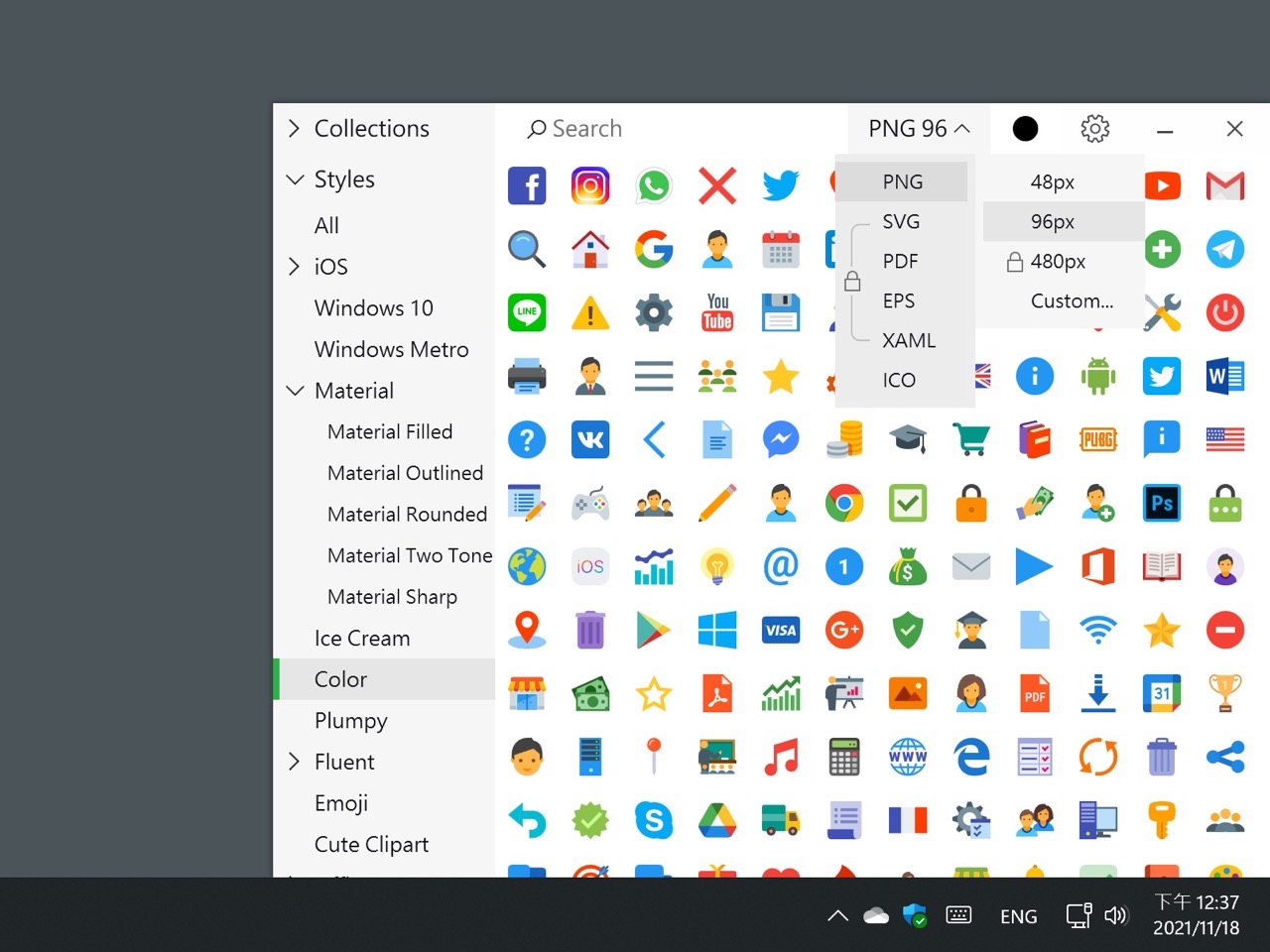Open the Material Outlined style

[x=384, y=473]
